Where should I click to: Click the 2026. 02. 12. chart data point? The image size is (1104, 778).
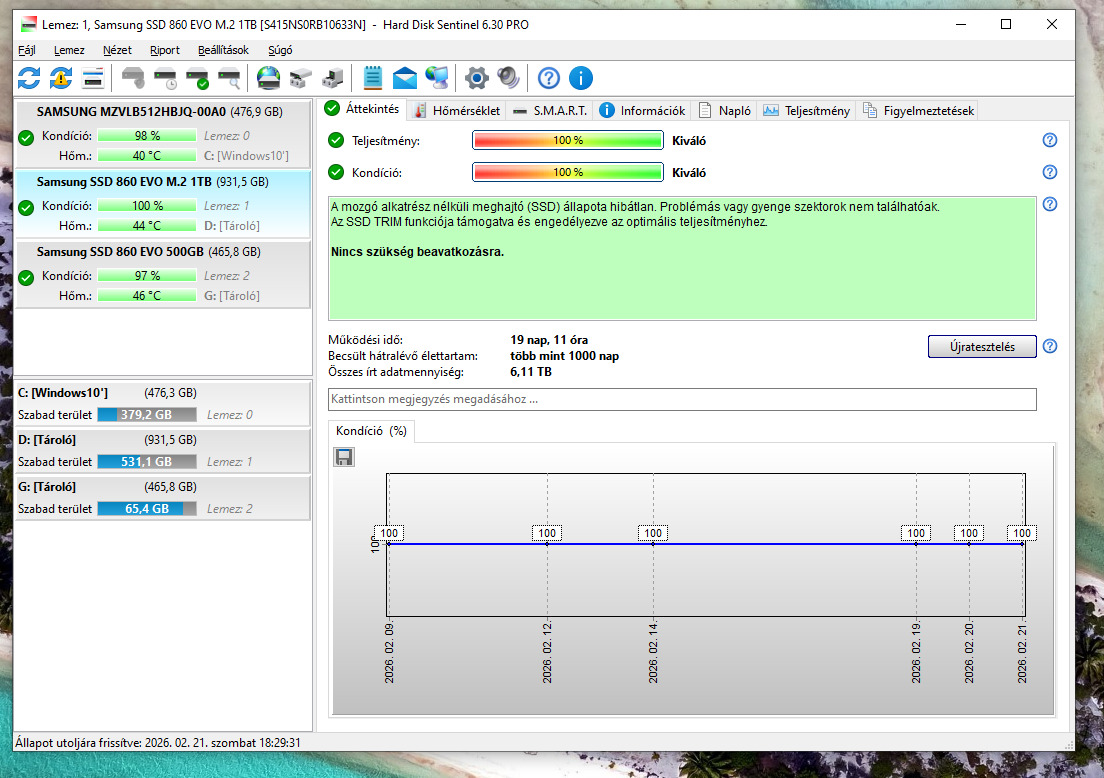pyautogui.click(x=547, y=544)
